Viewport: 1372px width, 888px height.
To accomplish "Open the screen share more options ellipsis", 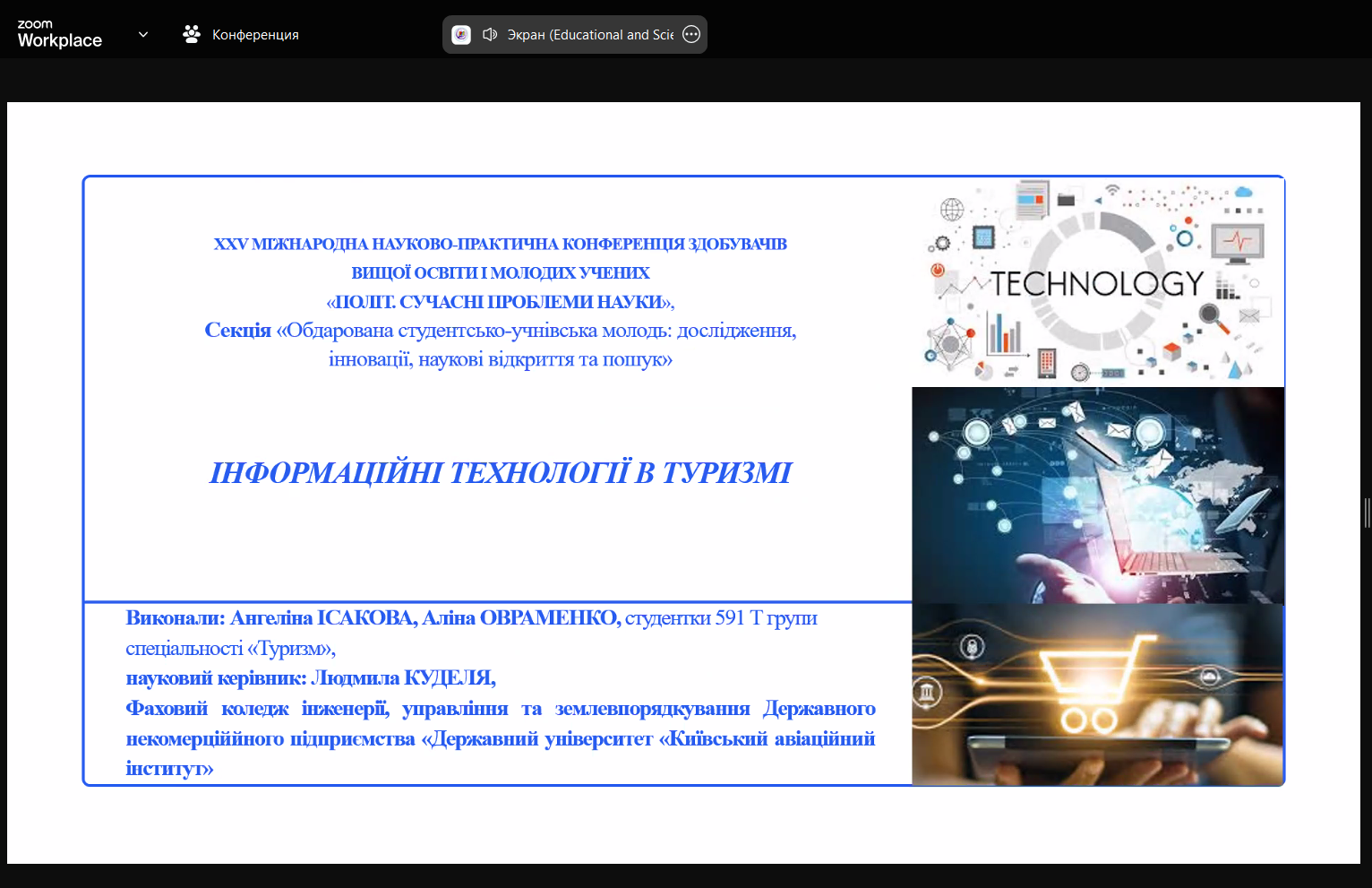I will point(691,35).
